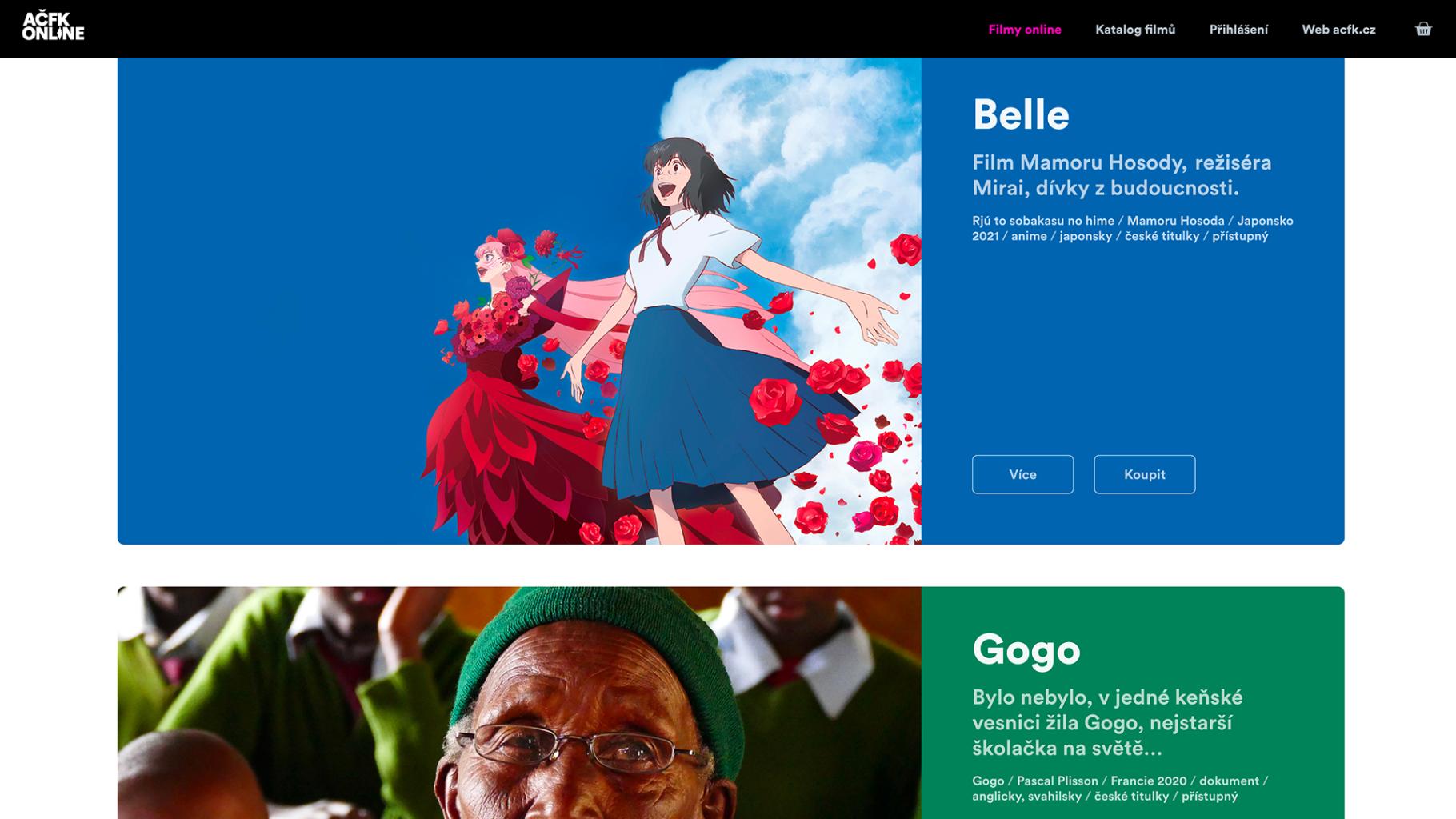Click the Více button for Belle
The image size is (1456, 819).
[1022, 474]
